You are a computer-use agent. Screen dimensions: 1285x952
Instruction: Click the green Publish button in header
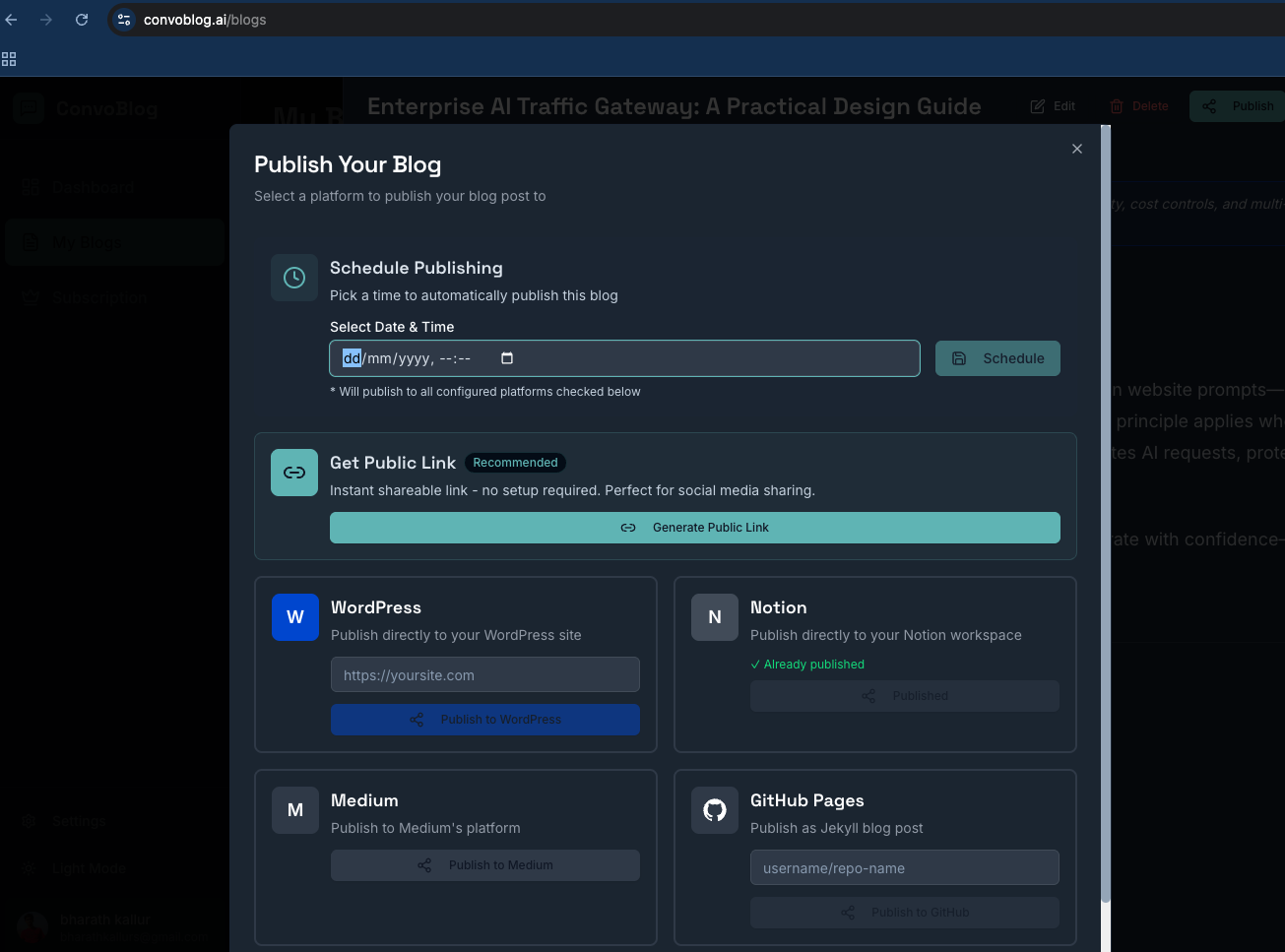1239,106
